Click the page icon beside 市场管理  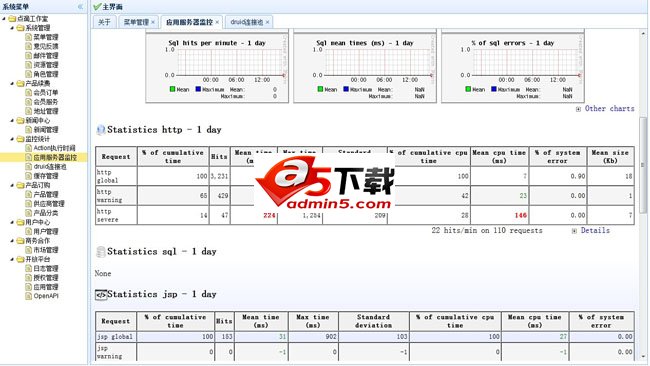click(29, 250)
